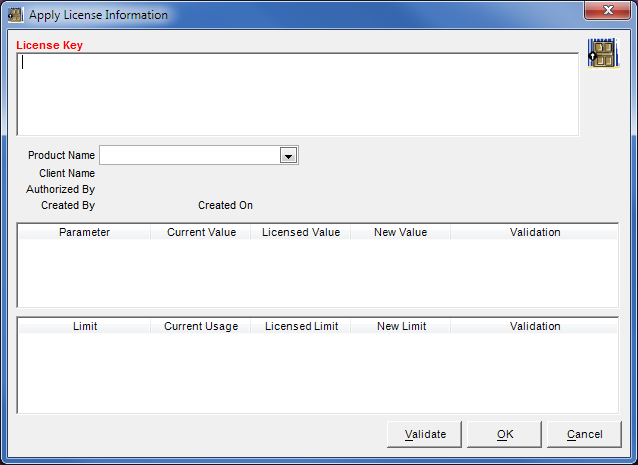This screenshot has width=638, height=465.
Task: Click the Current Value column header
Action: [201, 232]
